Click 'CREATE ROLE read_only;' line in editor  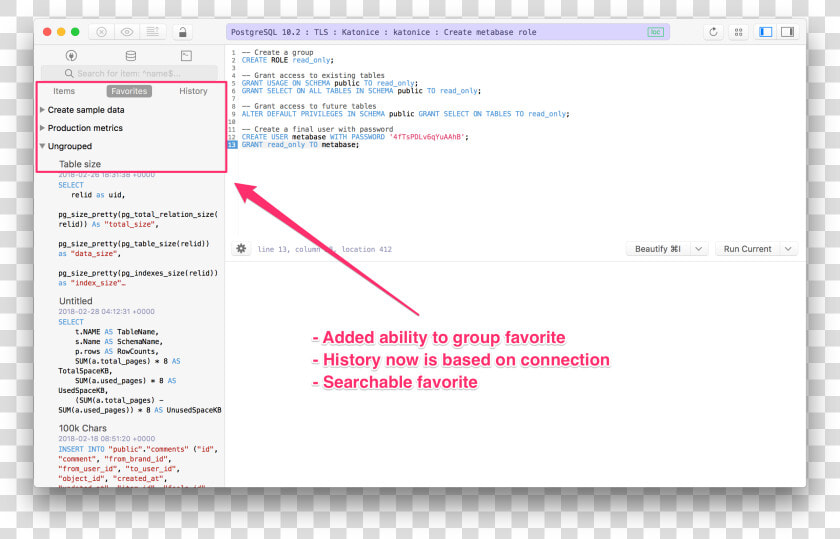click(x=288, y=60)
